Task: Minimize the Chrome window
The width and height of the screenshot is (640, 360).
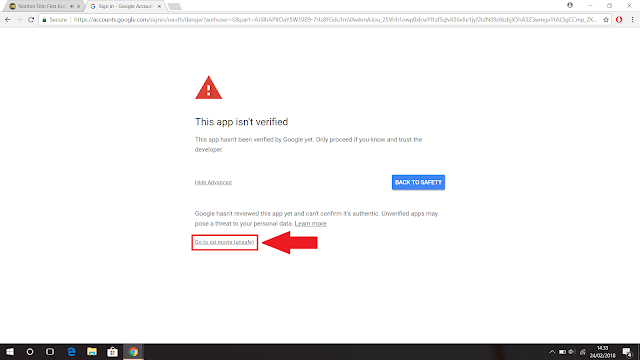Action: [590, 6]
